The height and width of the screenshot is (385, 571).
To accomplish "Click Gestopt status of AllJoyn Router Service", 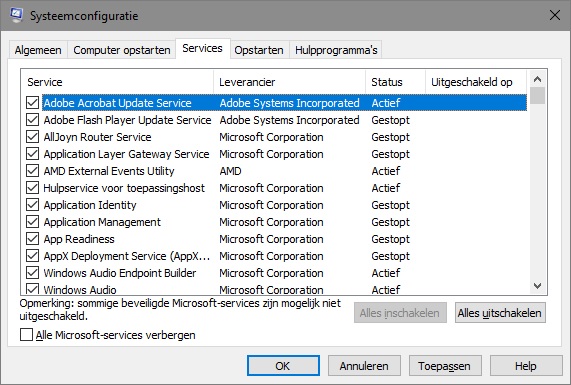I will pos(390,137).
